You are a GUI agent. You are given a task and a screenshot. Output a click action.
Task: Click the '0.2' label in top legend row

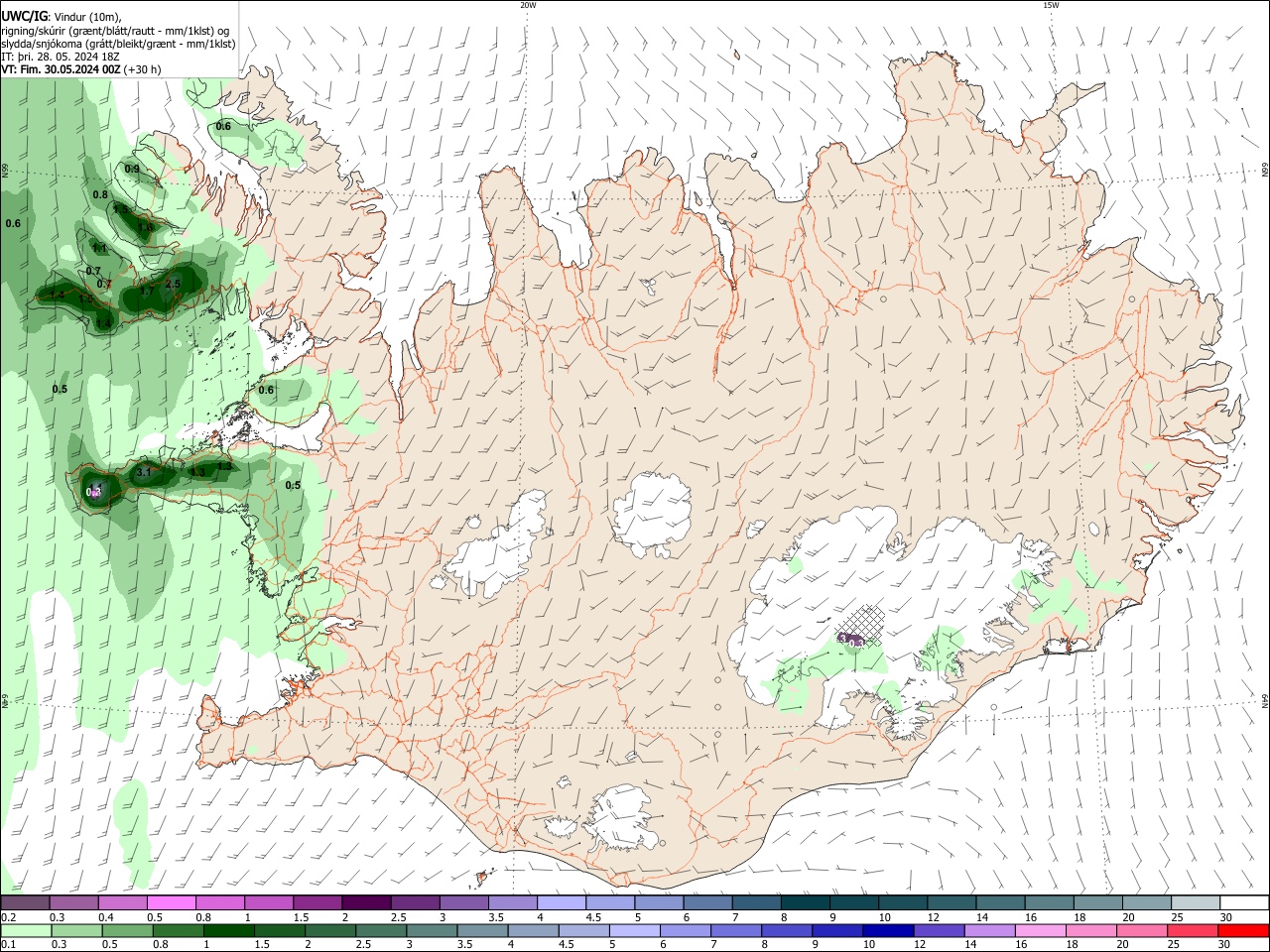[x=9, y=917]
